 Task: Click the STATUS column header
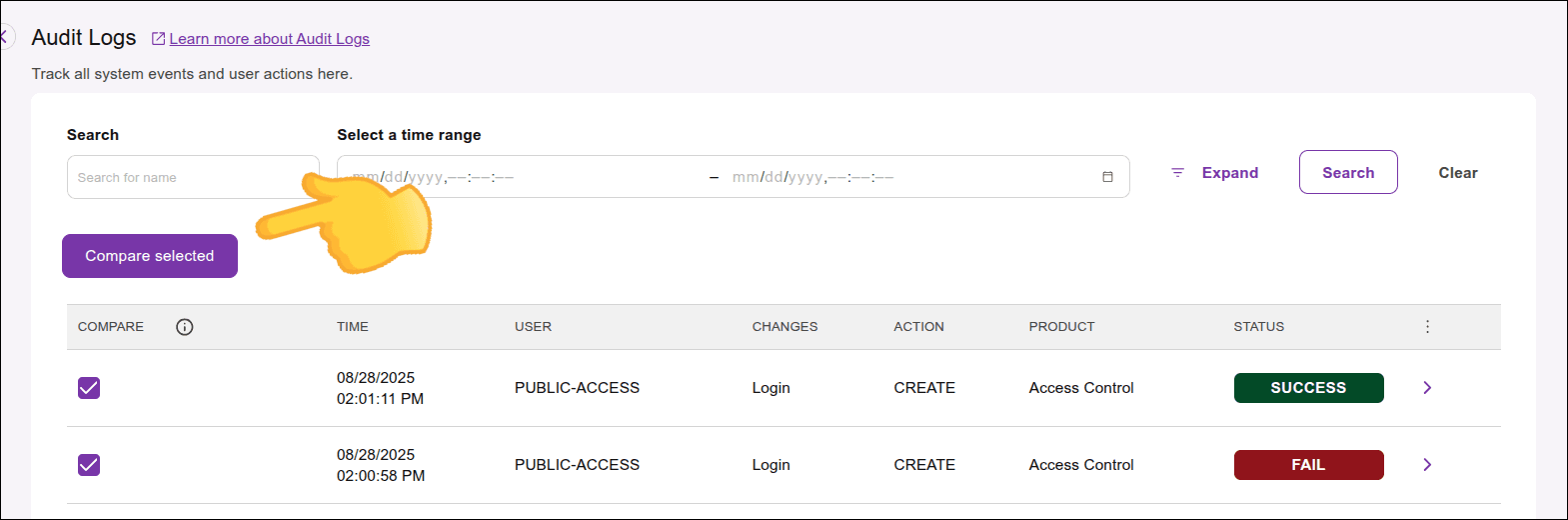pyautogui.click(x=1258, y=327)
